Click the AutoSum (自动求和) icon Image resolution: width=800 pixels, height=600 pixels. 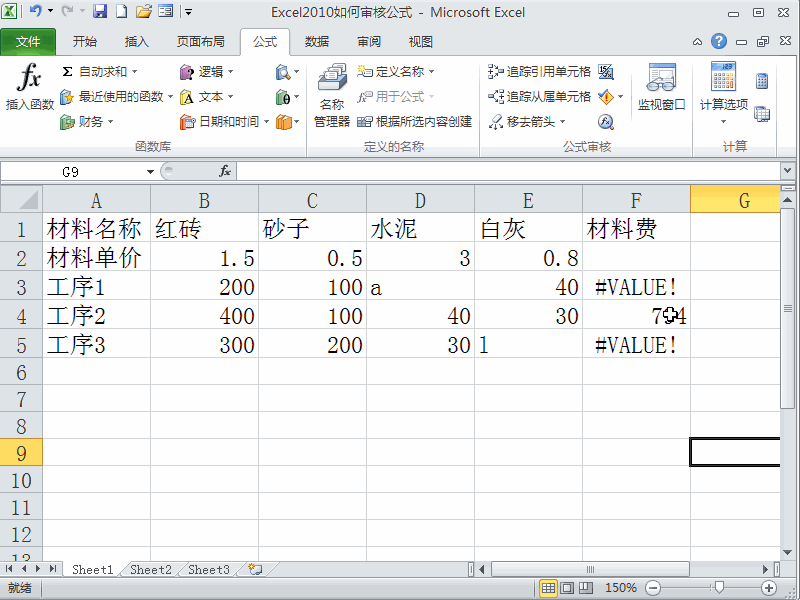pos(65,71)
